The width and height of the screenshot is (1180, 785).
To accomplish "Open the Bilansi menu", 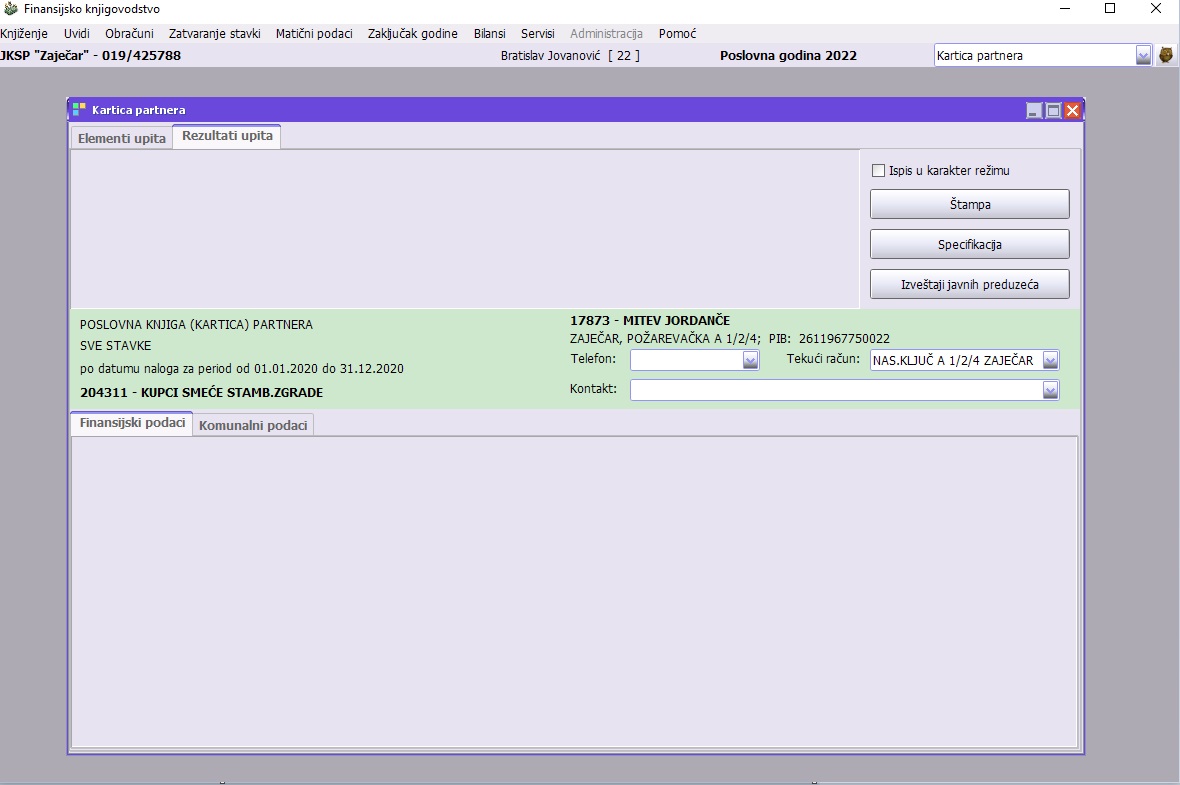I will click(489, 33).
